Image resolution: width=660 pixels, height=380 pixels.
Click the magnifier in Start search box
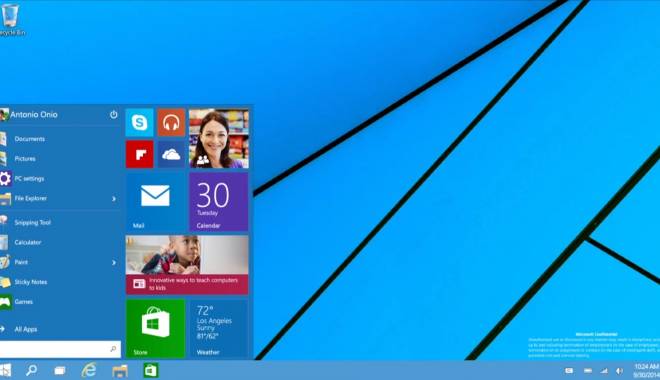point(113,349)
